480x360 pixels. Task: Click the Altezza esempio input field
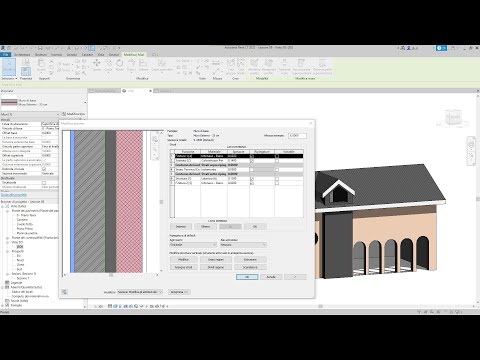point(297,136)
